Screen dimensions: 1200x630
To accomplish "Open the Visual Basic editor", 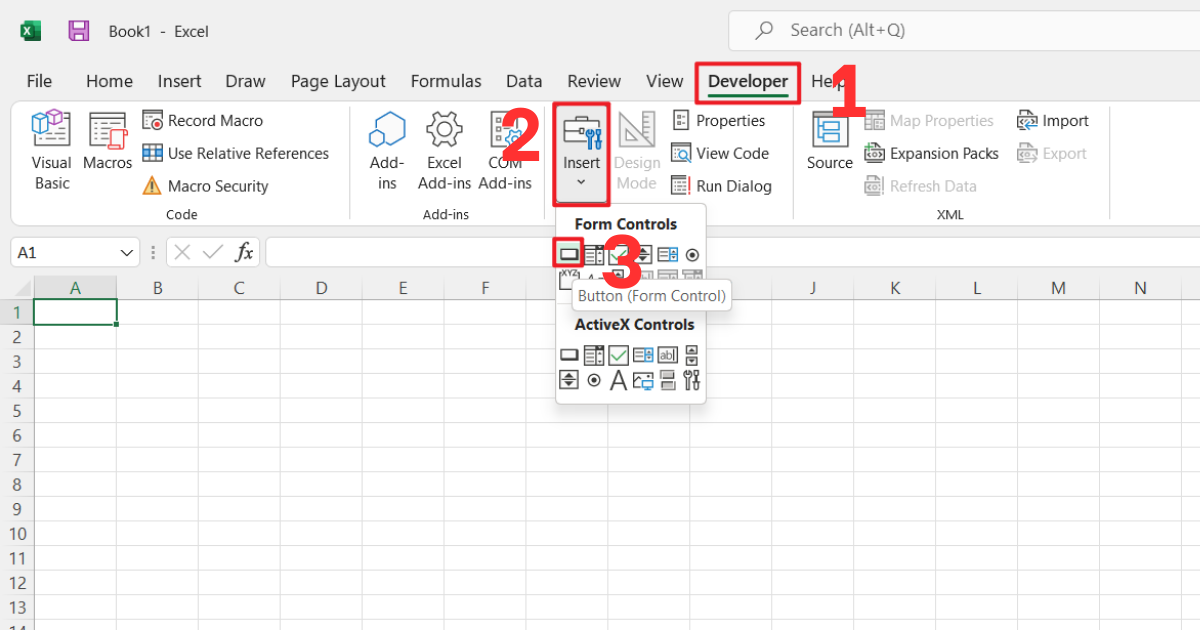I will pyautogui.click(x=51, y=151).
